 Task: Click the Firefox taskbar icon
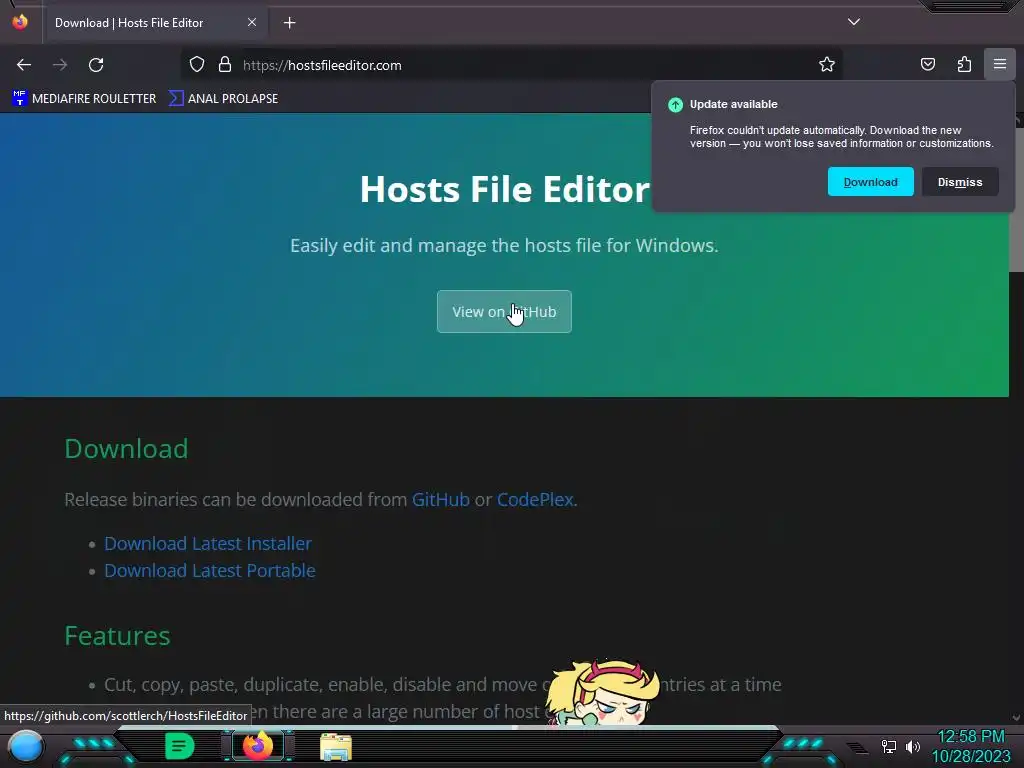point(258,746)
